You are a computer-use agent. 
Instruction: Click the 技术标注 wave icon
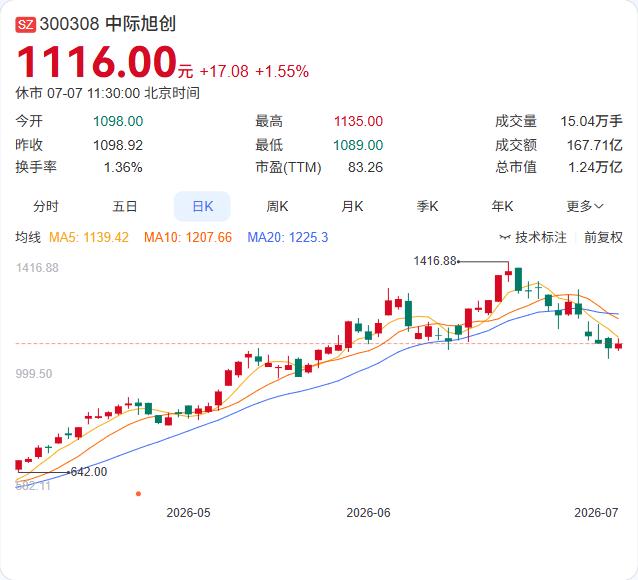(505, 237)
